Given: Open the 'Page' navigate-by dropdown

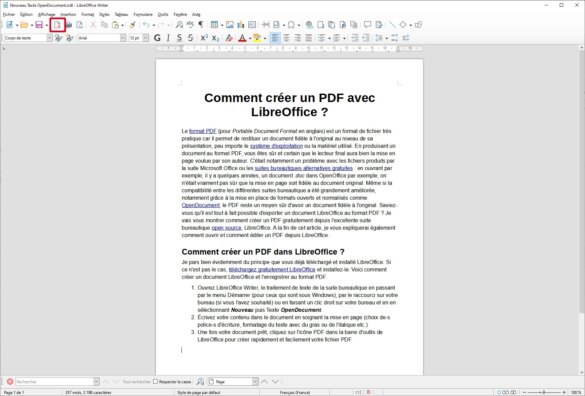Looking at the screenshot, I should pyautogui.click(x=255, y=381).
